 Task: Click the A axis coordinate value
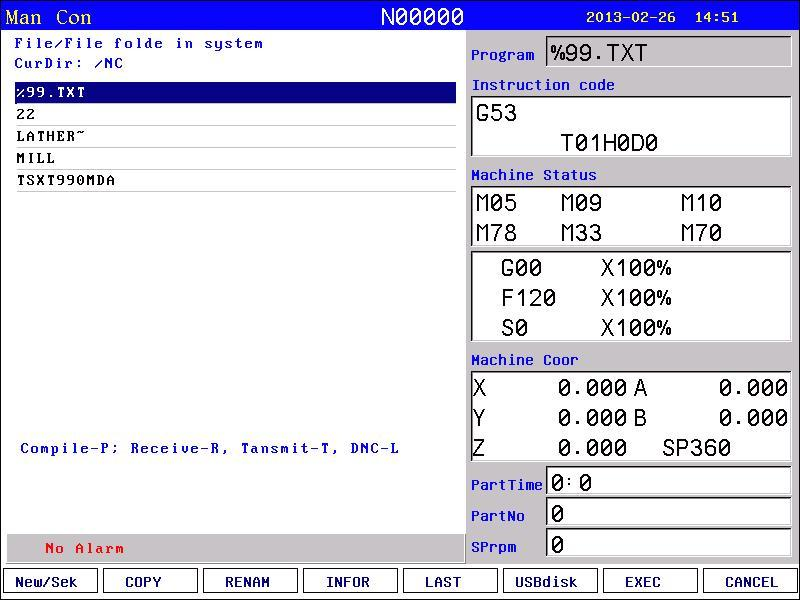point(753,388)
